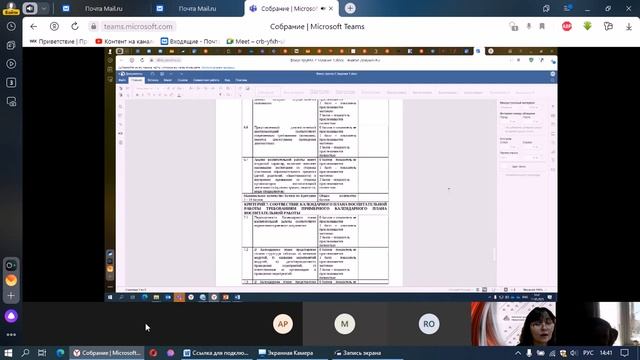The image size is (640, 360).
Task: Click Алиса assistant purple icon in sidebar
Action: 11,316
